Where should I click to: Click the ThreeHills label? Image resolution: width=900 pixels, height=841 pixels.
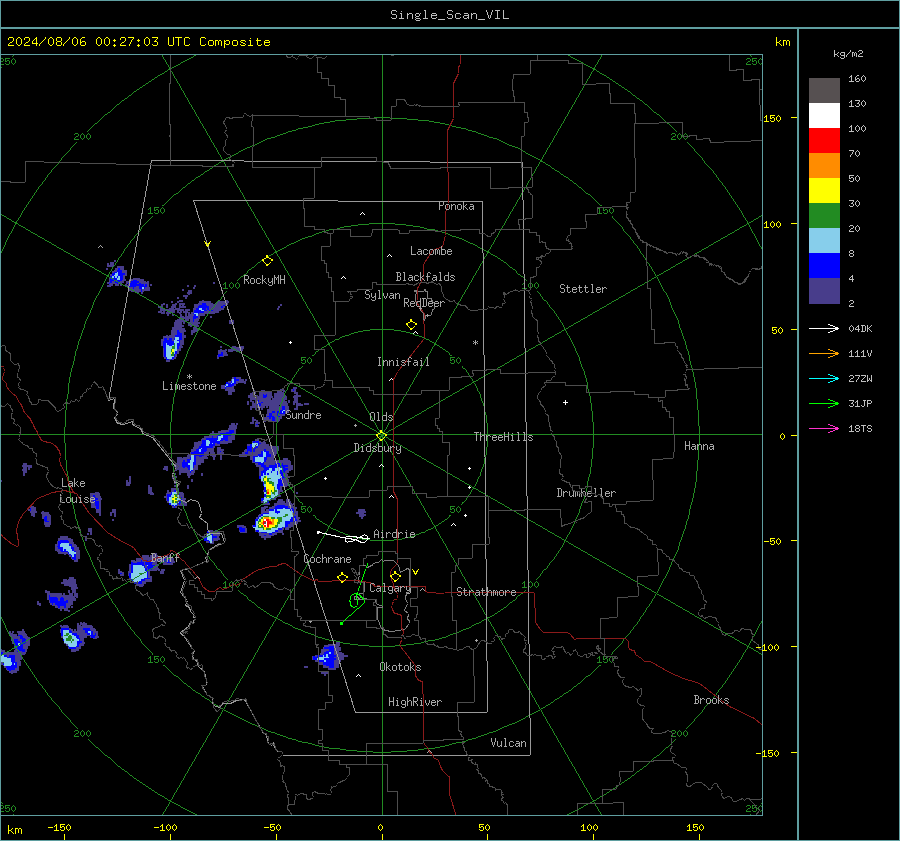[x=503, y=437]
